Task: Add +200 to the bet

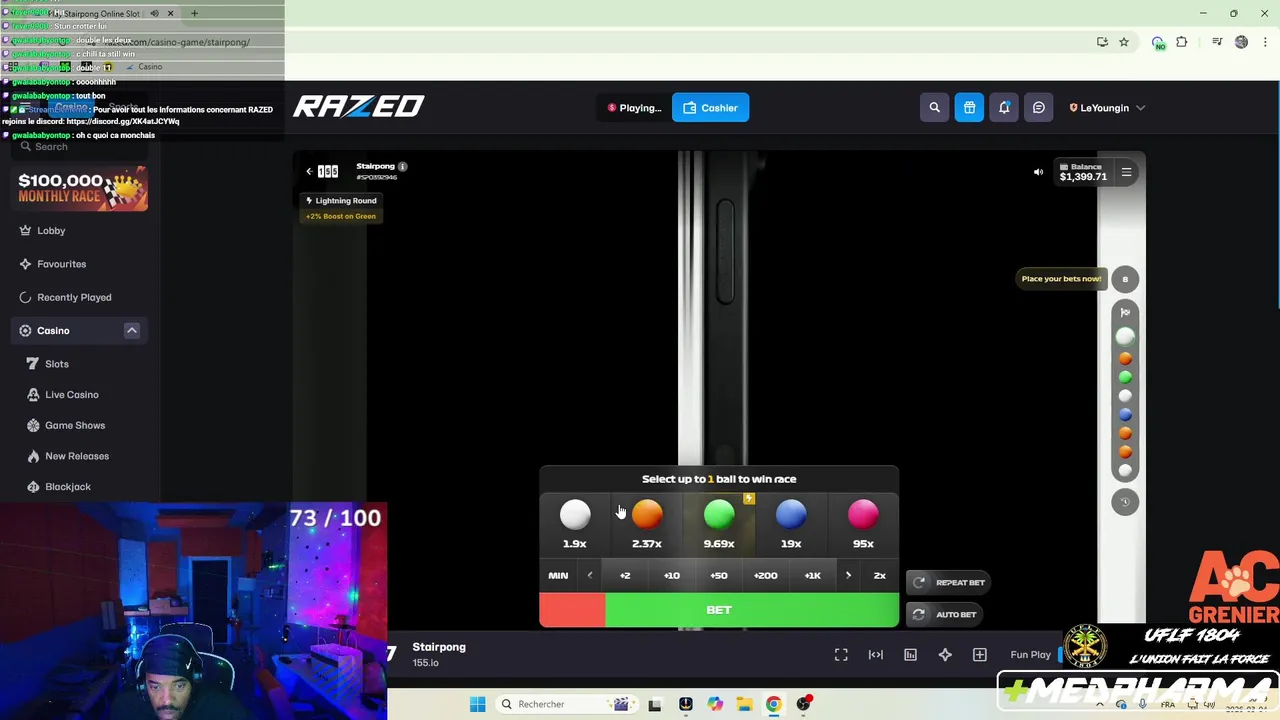Action: click(766, 575)
